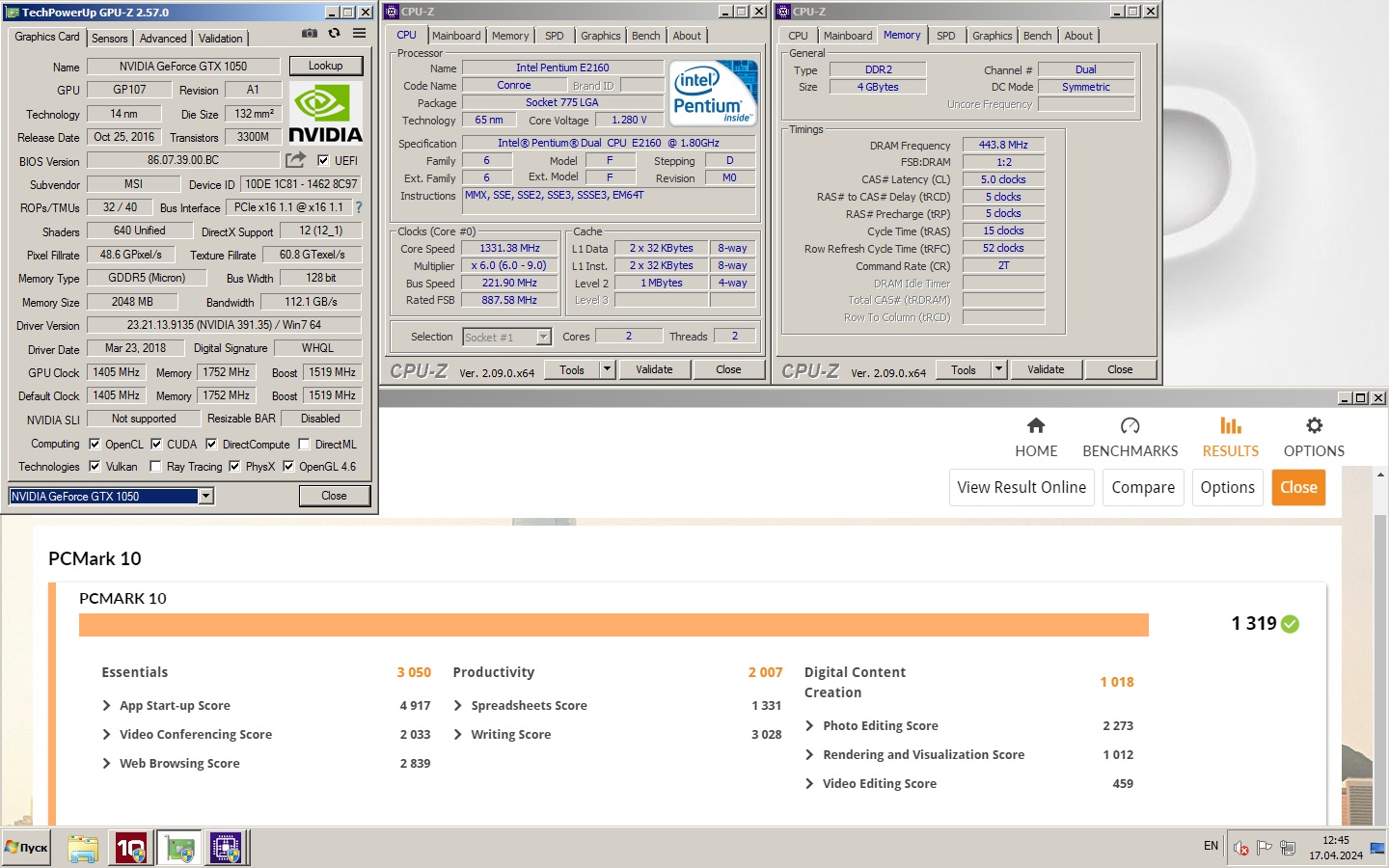Image resolution: width=1389 pixels, height=868 pixels.
Task: Expand Web Browsing Score
Action: click(x=106, y=764)
